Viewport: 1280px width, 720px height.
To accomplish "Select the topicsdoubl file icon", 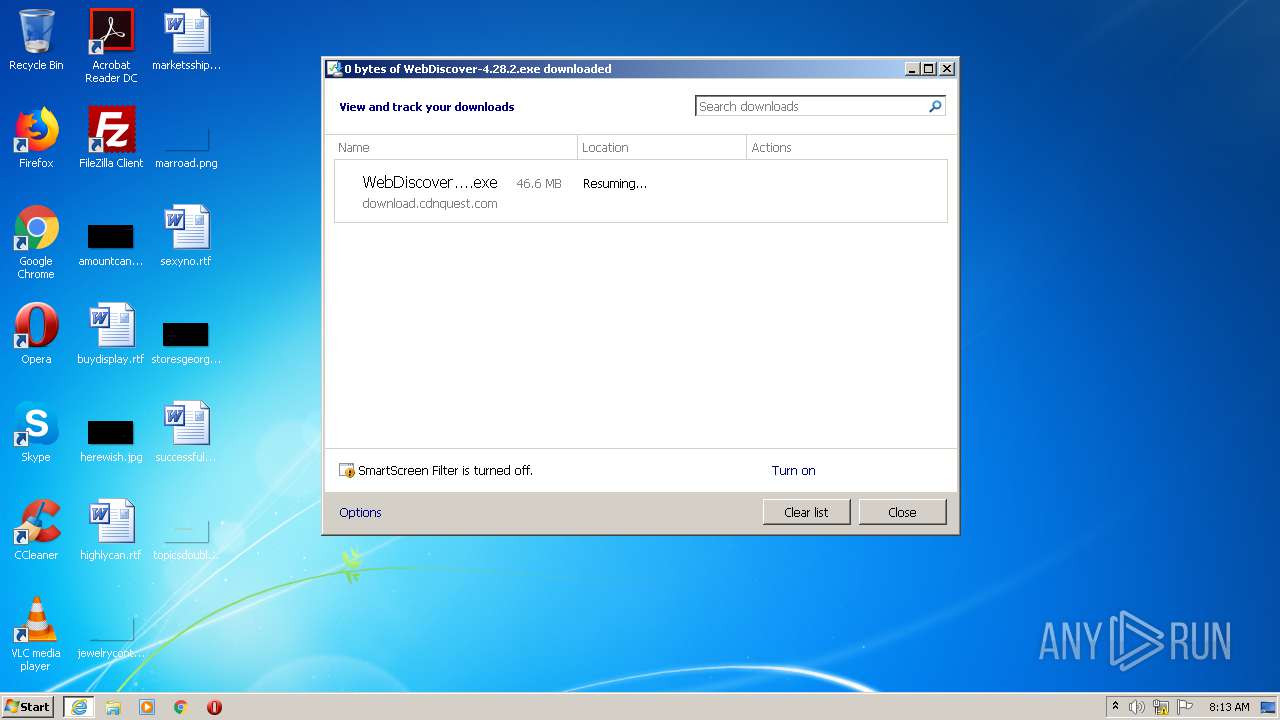I will coord(186,541).
